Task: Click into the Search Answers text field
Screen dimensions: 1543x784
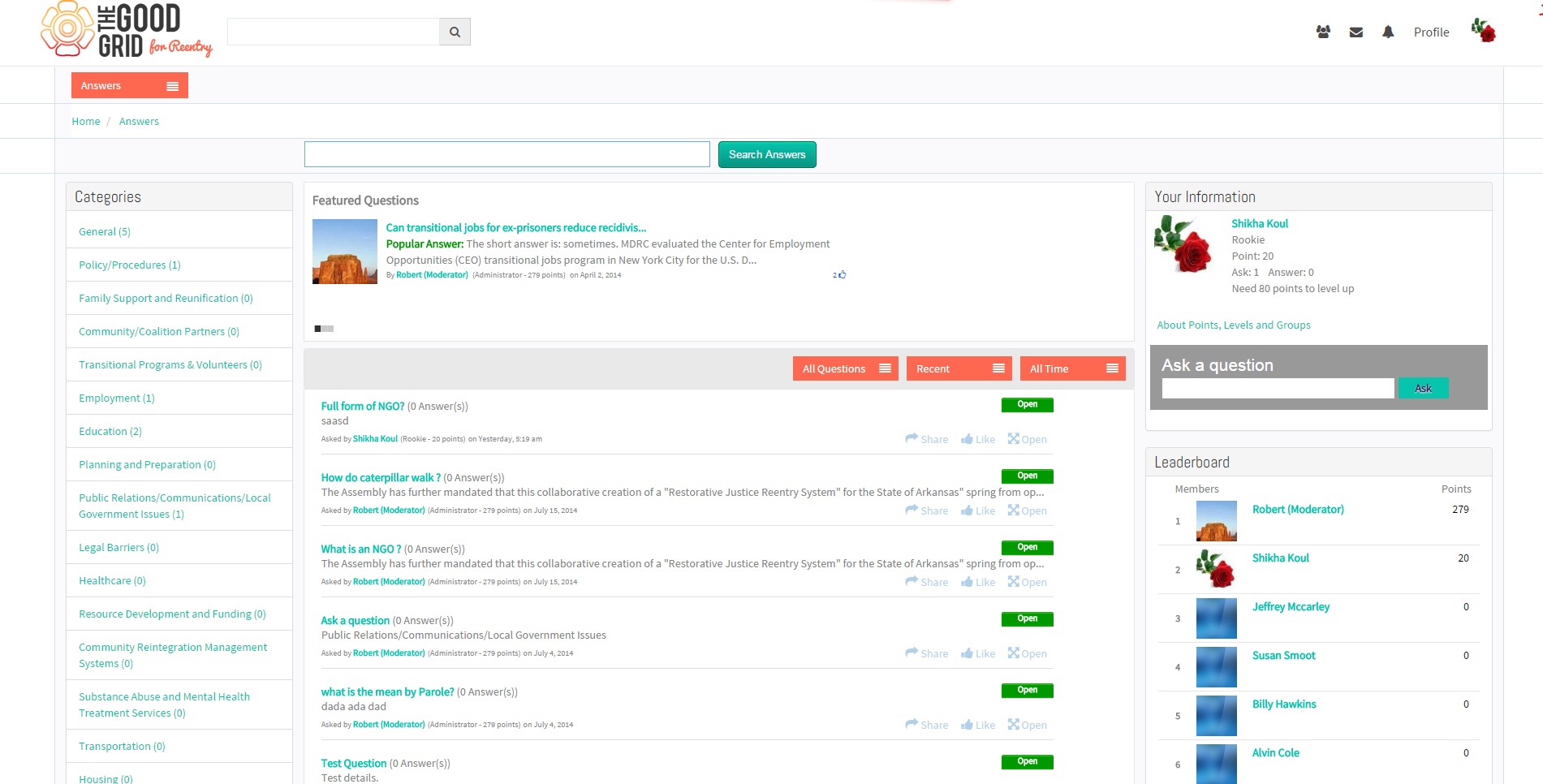Action: (507, 154)
